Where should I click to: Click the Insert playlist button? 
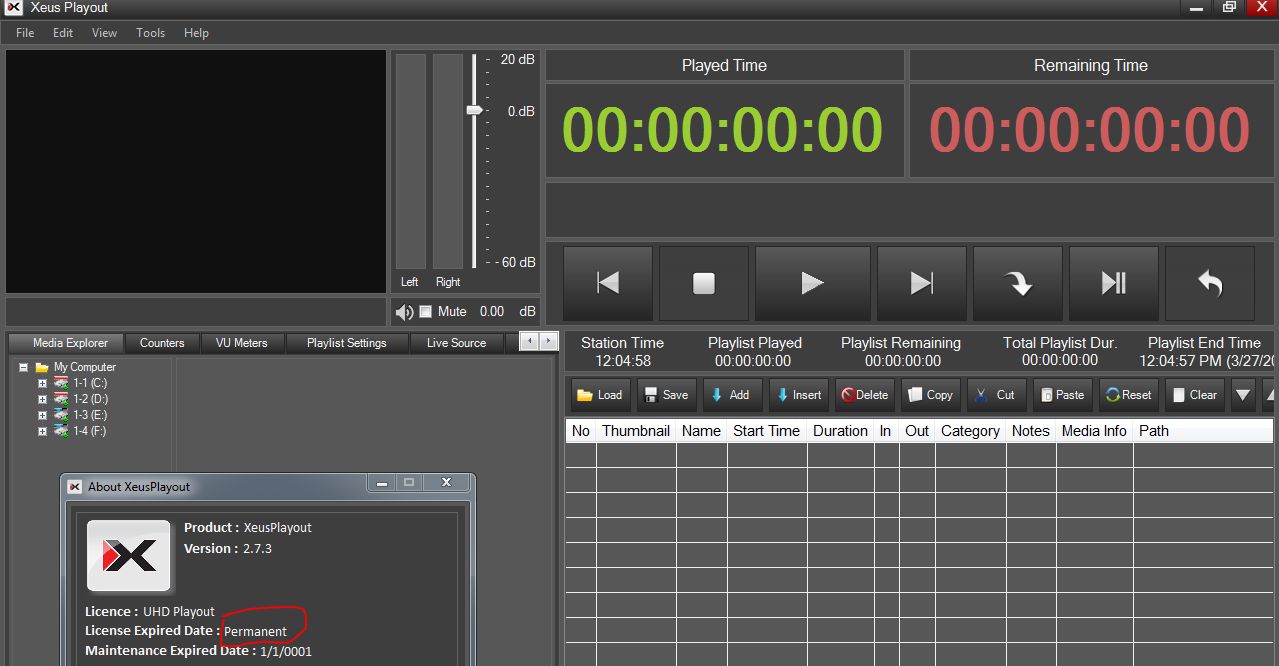click(x=798, y=395)
